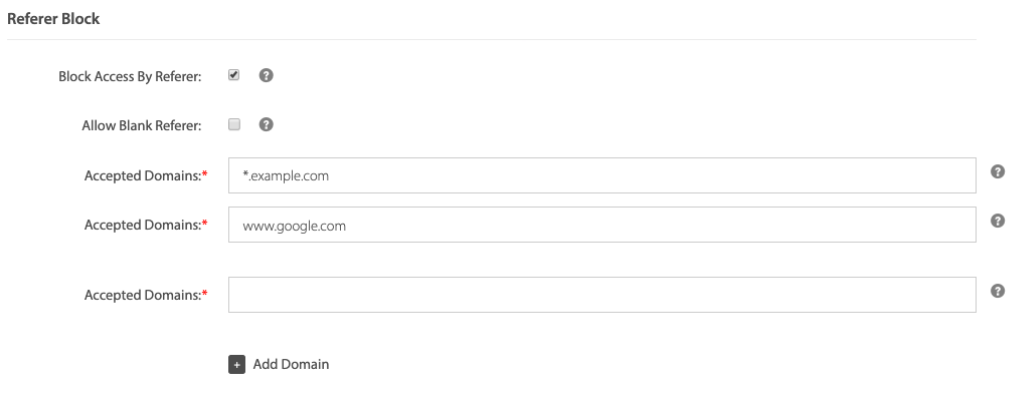Click the plus icon for Add Domain
Viewport: 1031px width, 397px height.
[237, 365]
